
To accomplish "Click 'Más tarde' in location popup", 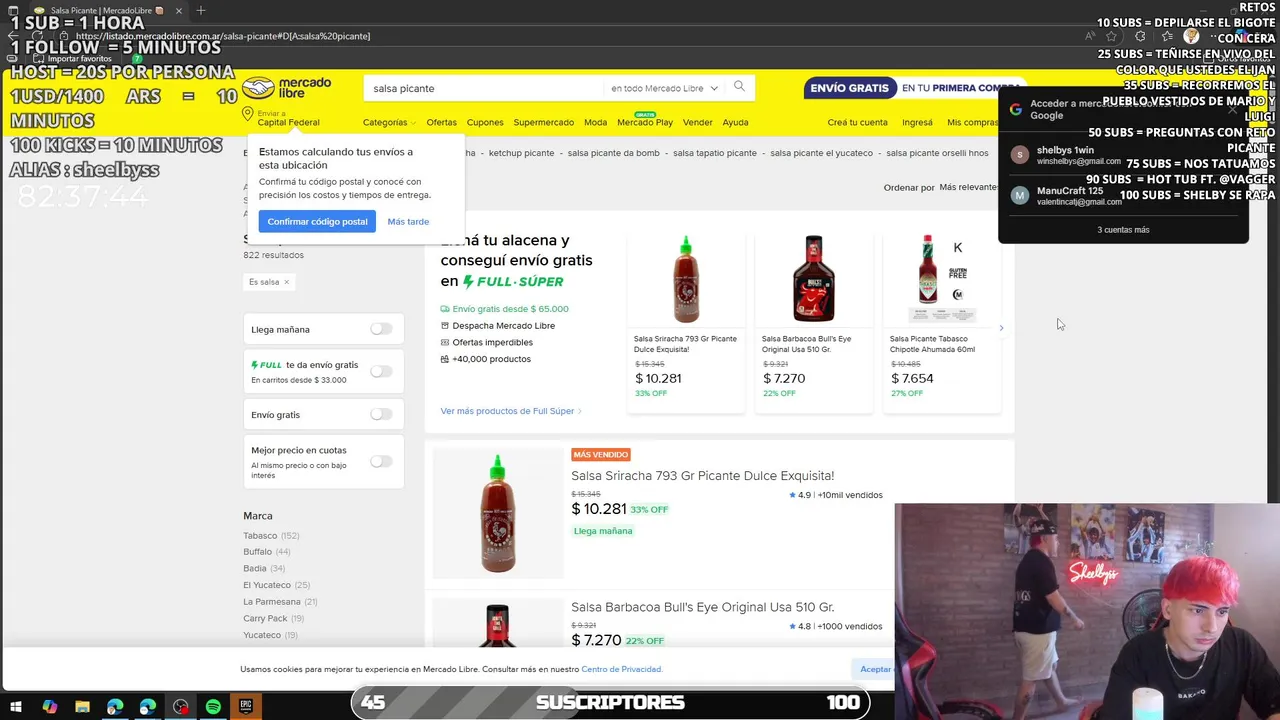I will (x=408, y=221).
